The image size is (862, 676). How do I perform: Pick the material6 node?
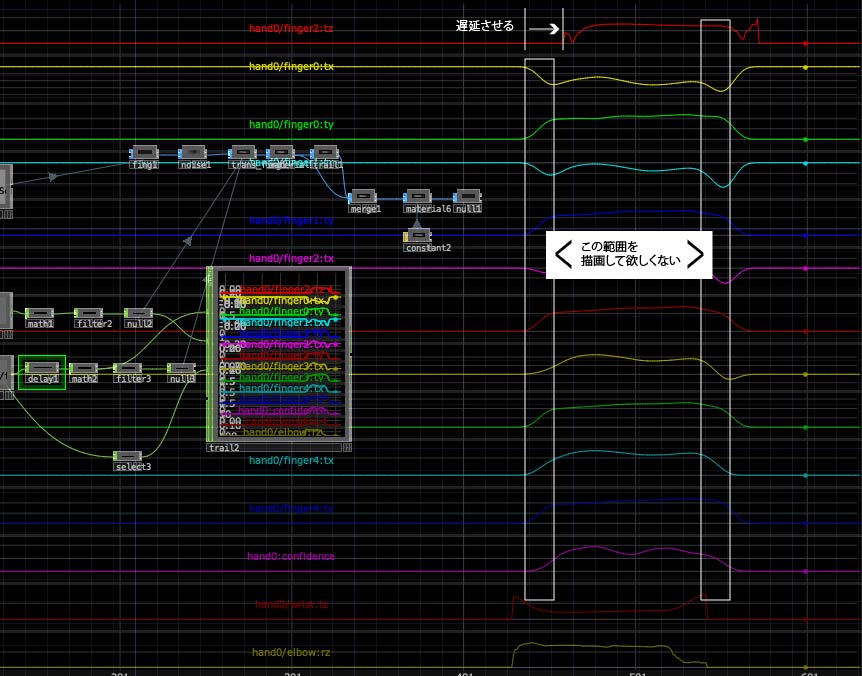(x=418, y=197)
